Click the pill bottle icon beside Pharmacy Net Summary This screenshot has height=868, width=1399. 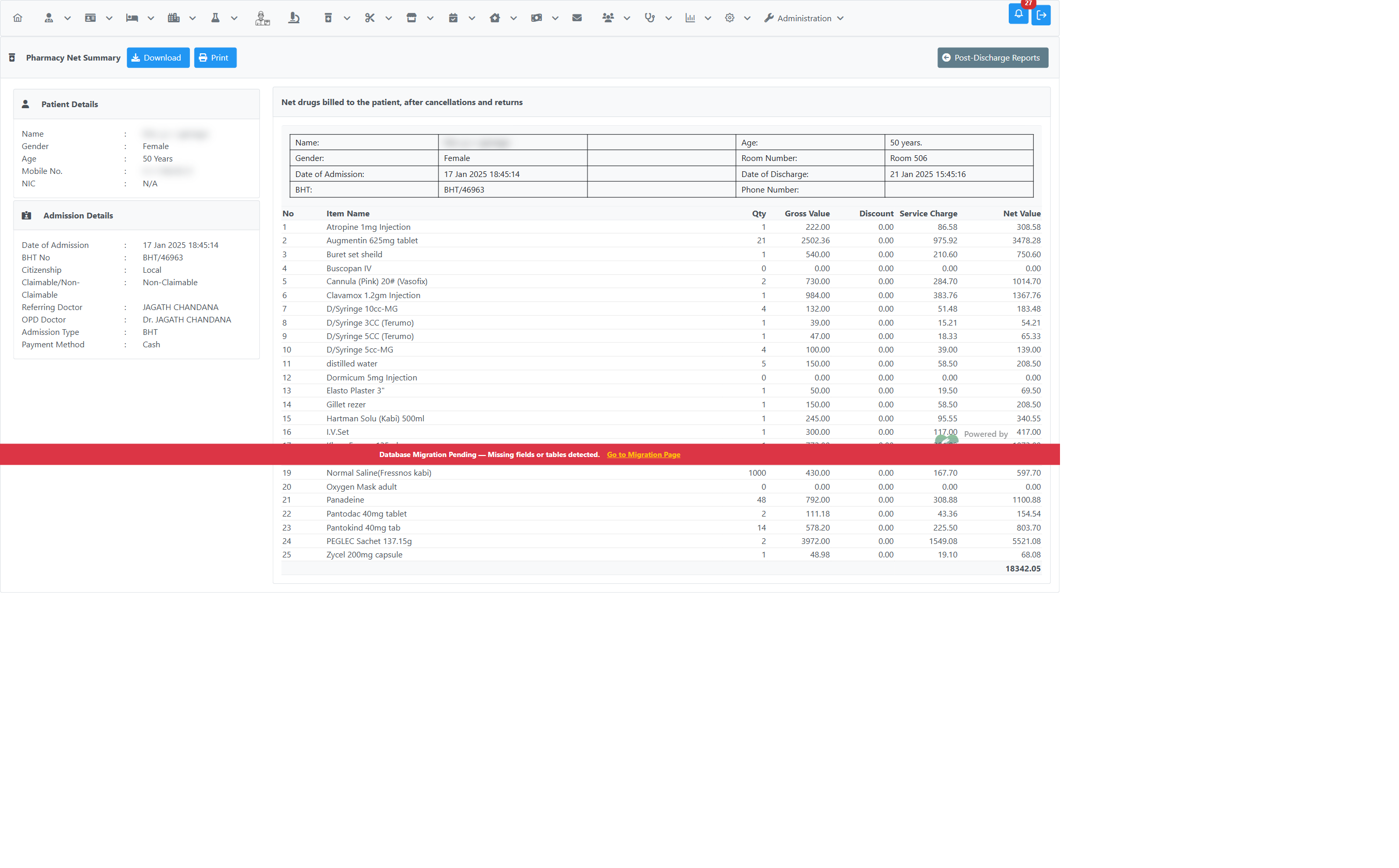click(12, 57)
